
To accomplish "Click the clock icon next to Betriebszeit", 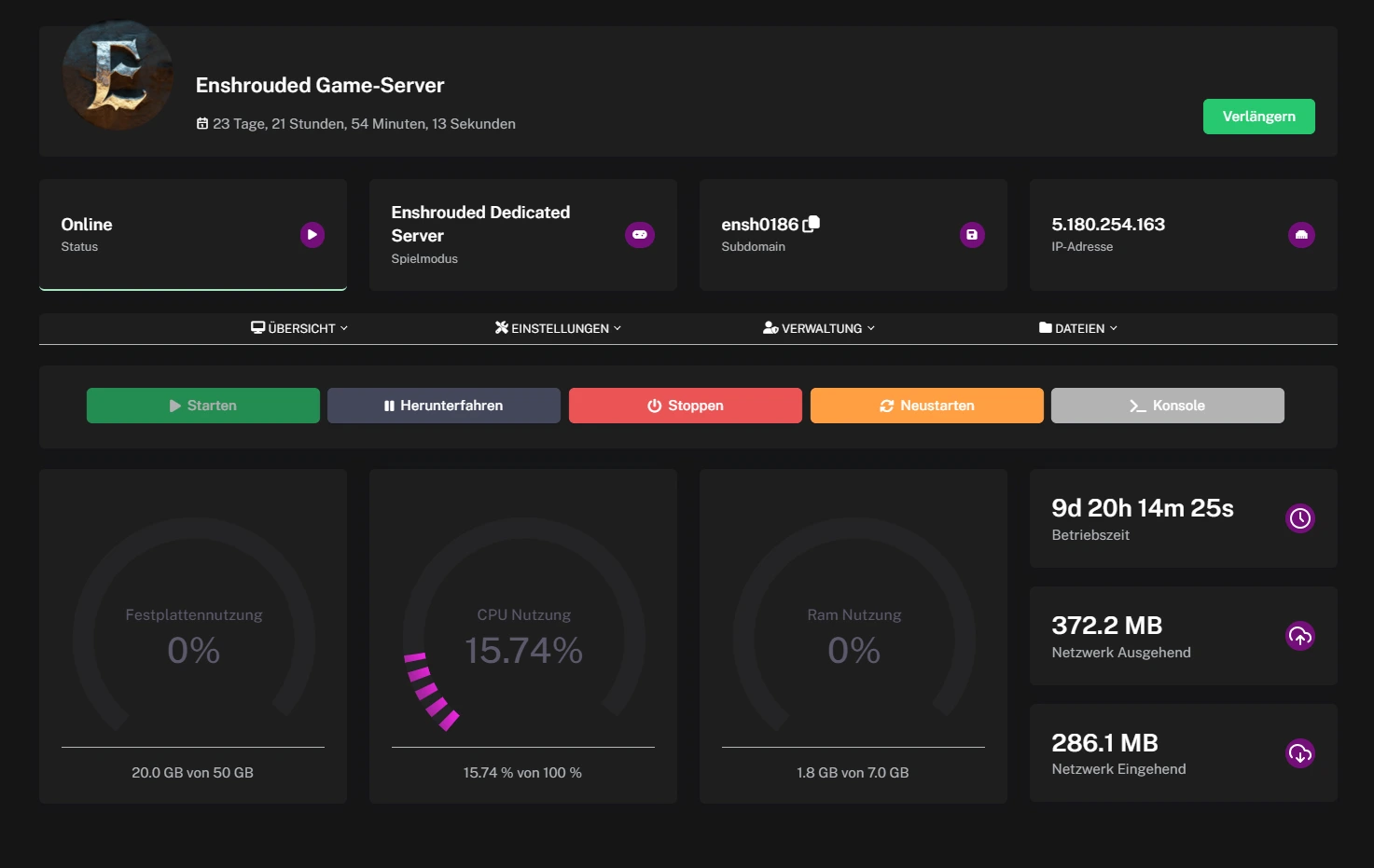I will (x=1300, y=518).
